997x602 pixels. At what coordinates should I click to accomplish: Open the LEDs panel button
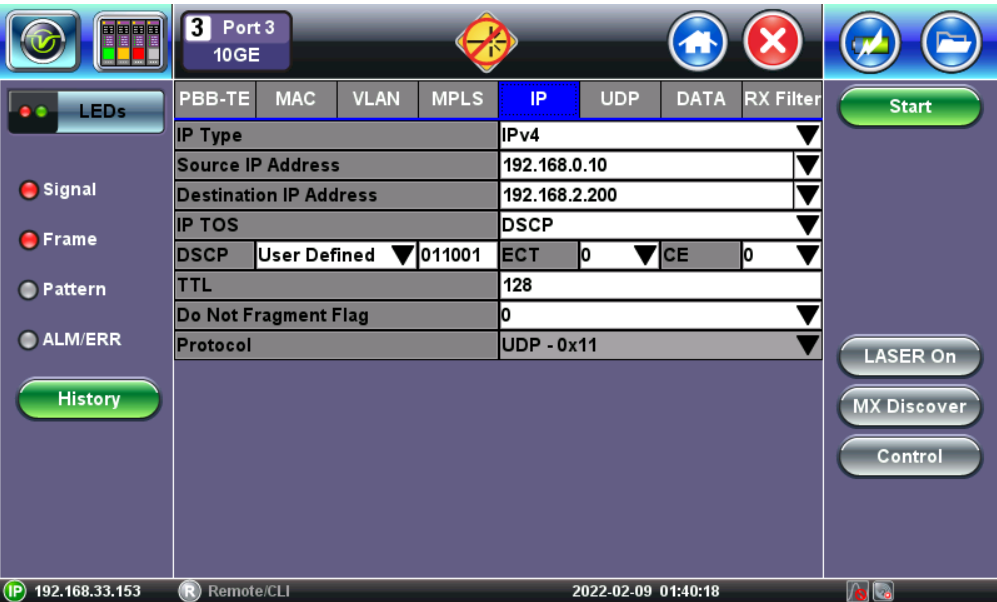pos(86,112)
